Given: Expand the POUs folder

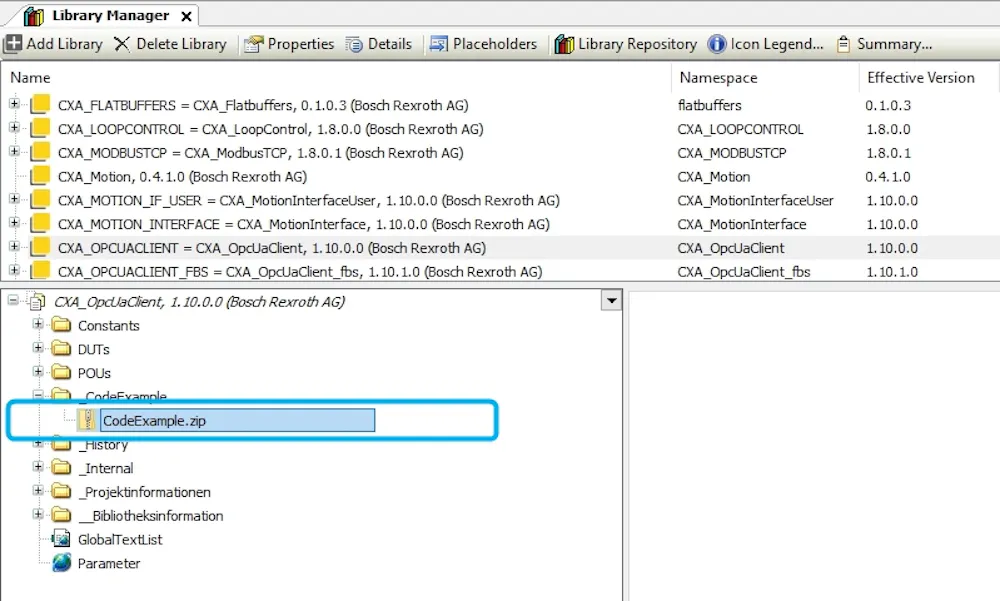Looking at the screenshot, I should click(38, 371).
